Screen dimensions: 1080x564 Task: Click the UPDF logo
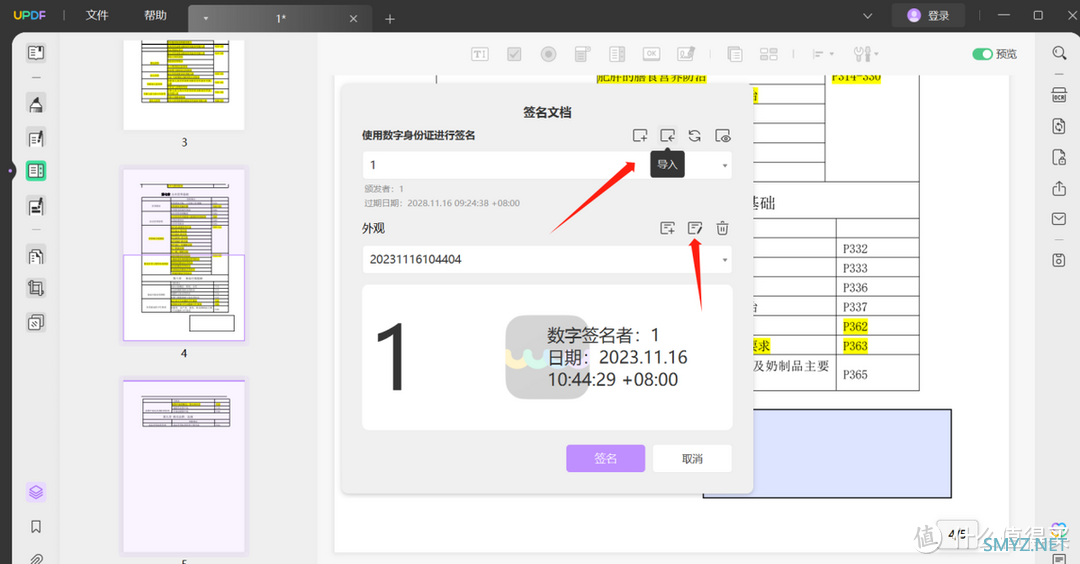[x=30, y=15]
